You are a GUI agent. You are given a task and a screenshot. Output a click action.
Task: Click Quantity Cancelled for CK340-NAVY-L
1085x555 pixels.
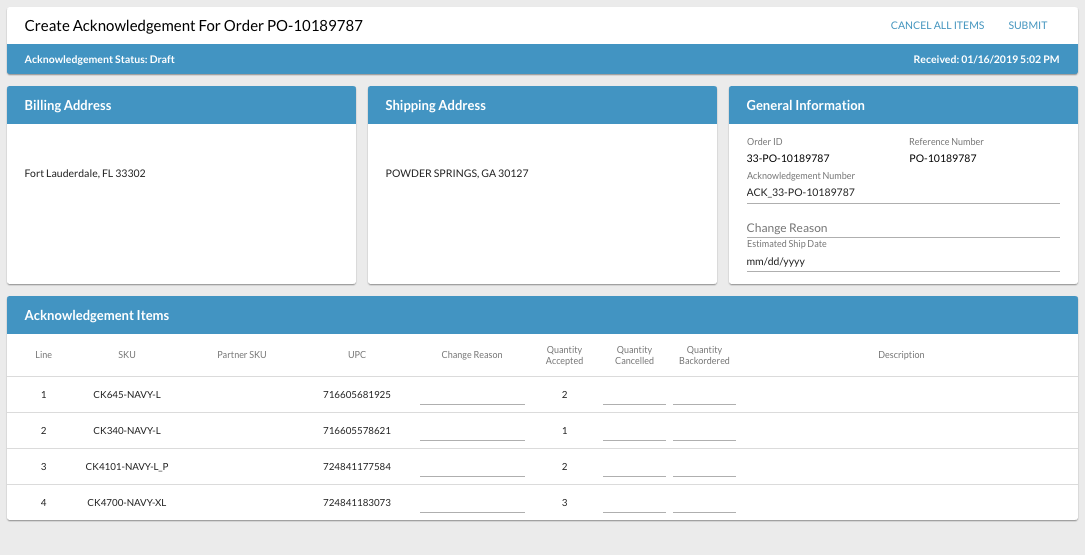pos(634,431)
